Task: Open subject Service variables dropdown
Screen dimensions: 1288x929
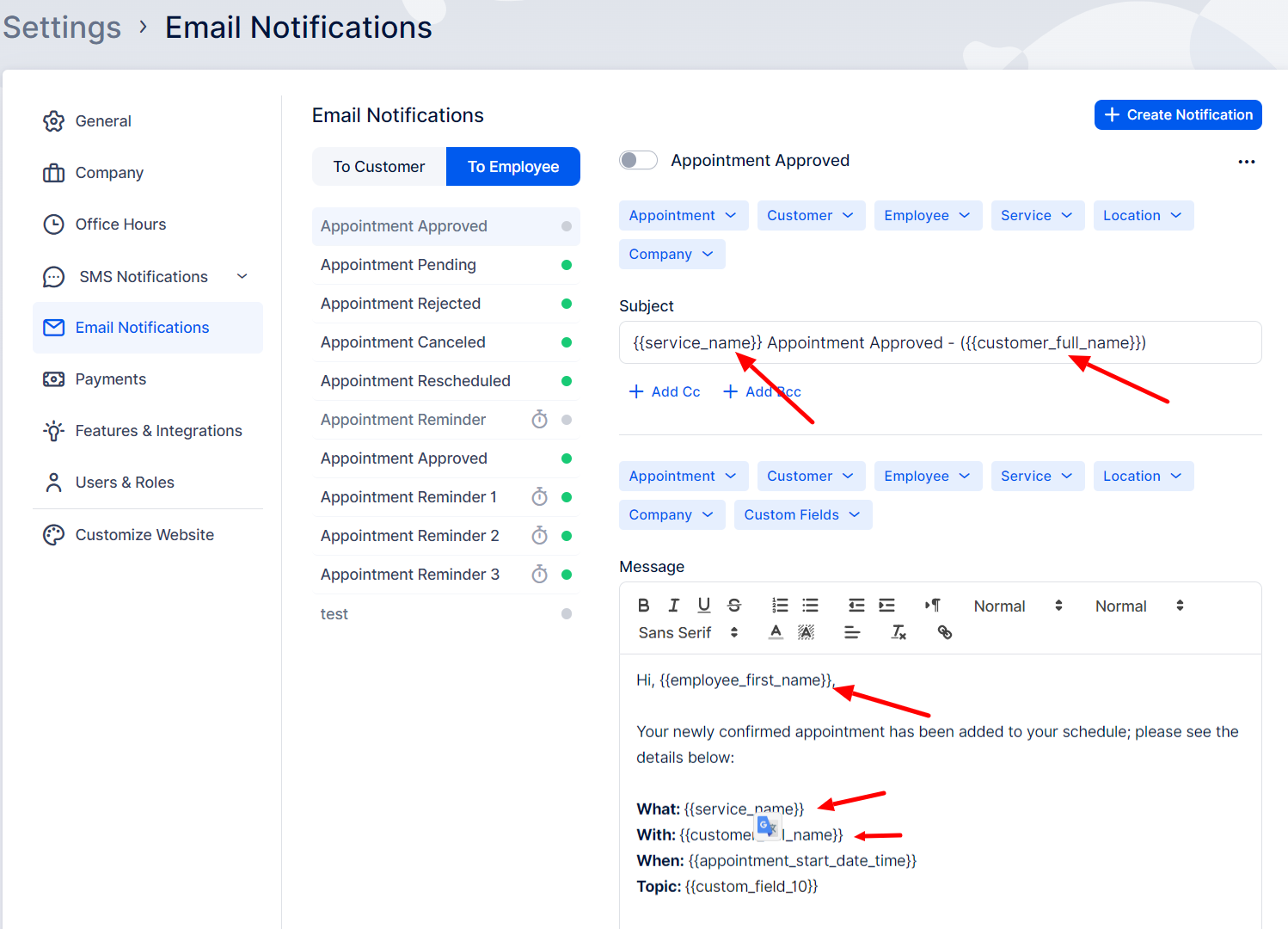Action: (x=1037, y=215)
